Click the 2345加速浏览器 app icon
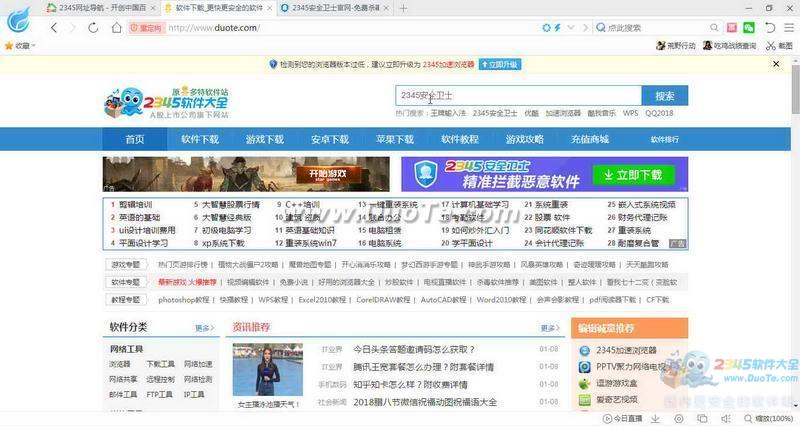Viewport: 800px width, 426px height. point(584,350)
